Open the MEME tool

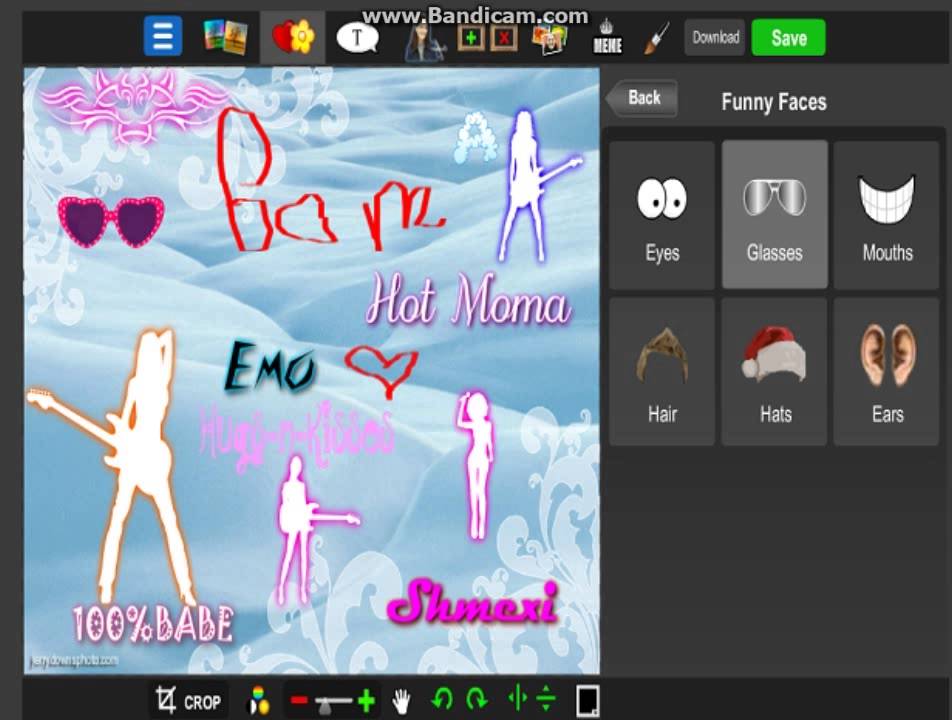pos(607,38)
